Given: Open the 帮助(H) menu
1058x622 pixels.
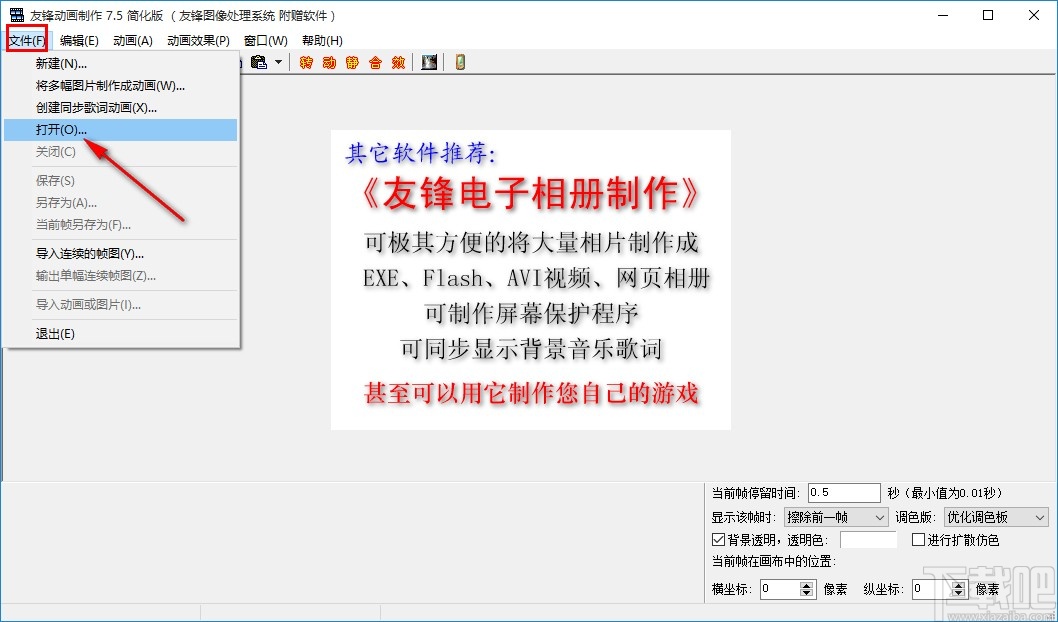Looking at the screenshot, I should click(x=322, y=40).
